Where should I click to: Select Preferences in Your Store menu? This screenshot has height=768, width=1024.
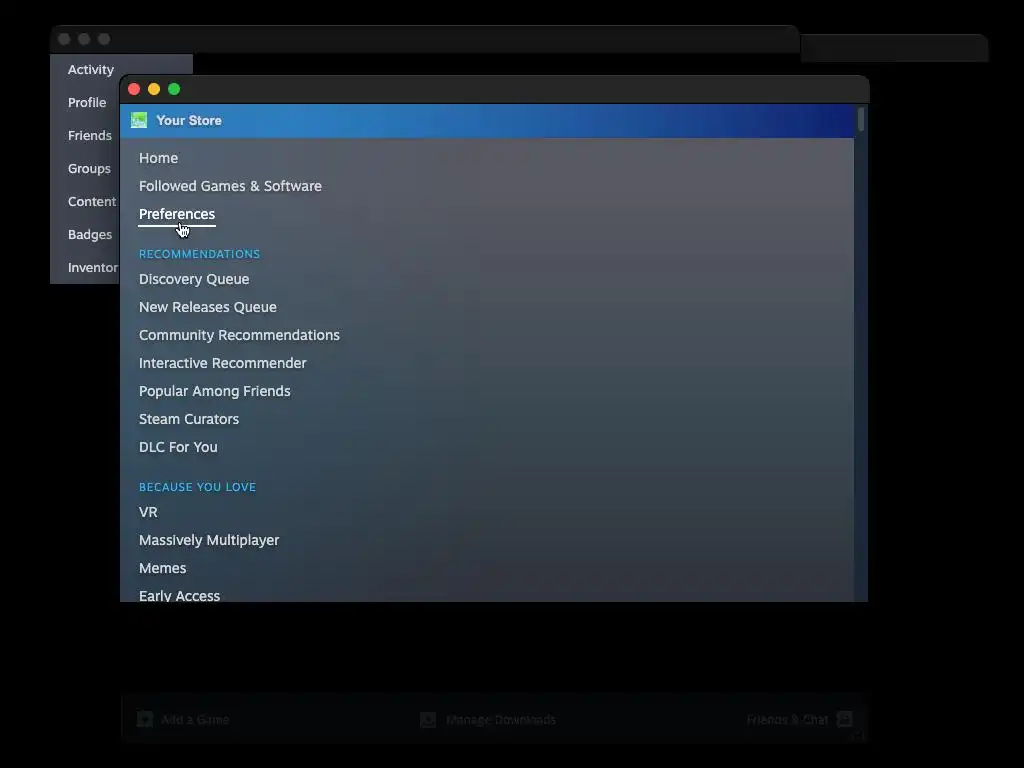tap(176, 214)
